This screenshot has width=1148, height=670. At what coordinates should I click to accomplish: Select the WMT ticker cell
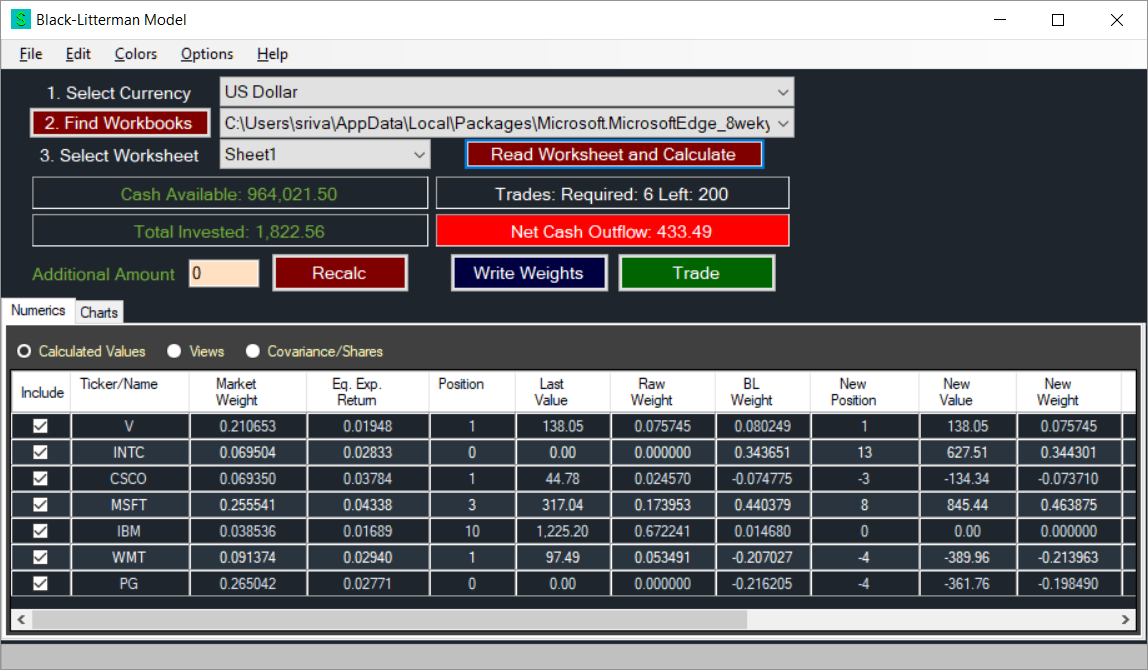click(x=130, y=558)
